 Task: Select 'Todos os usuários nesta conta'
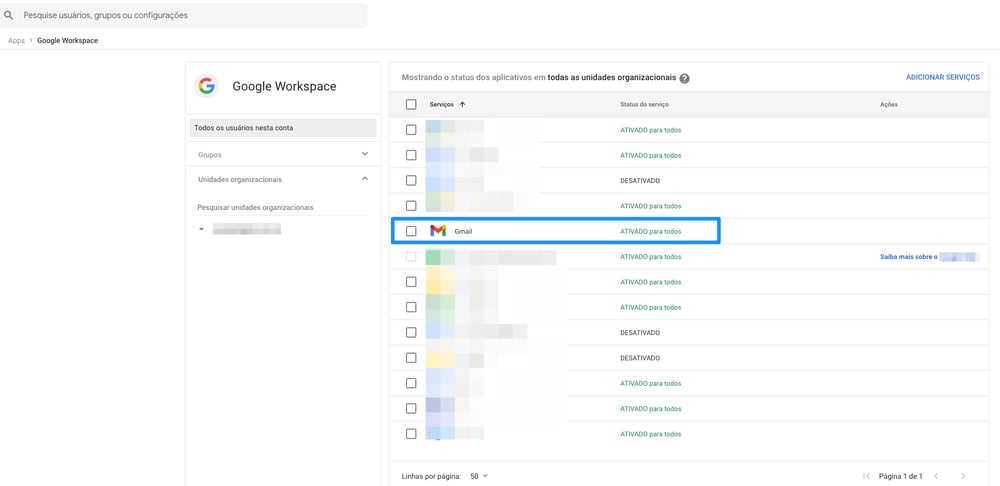tap(283, 128)
